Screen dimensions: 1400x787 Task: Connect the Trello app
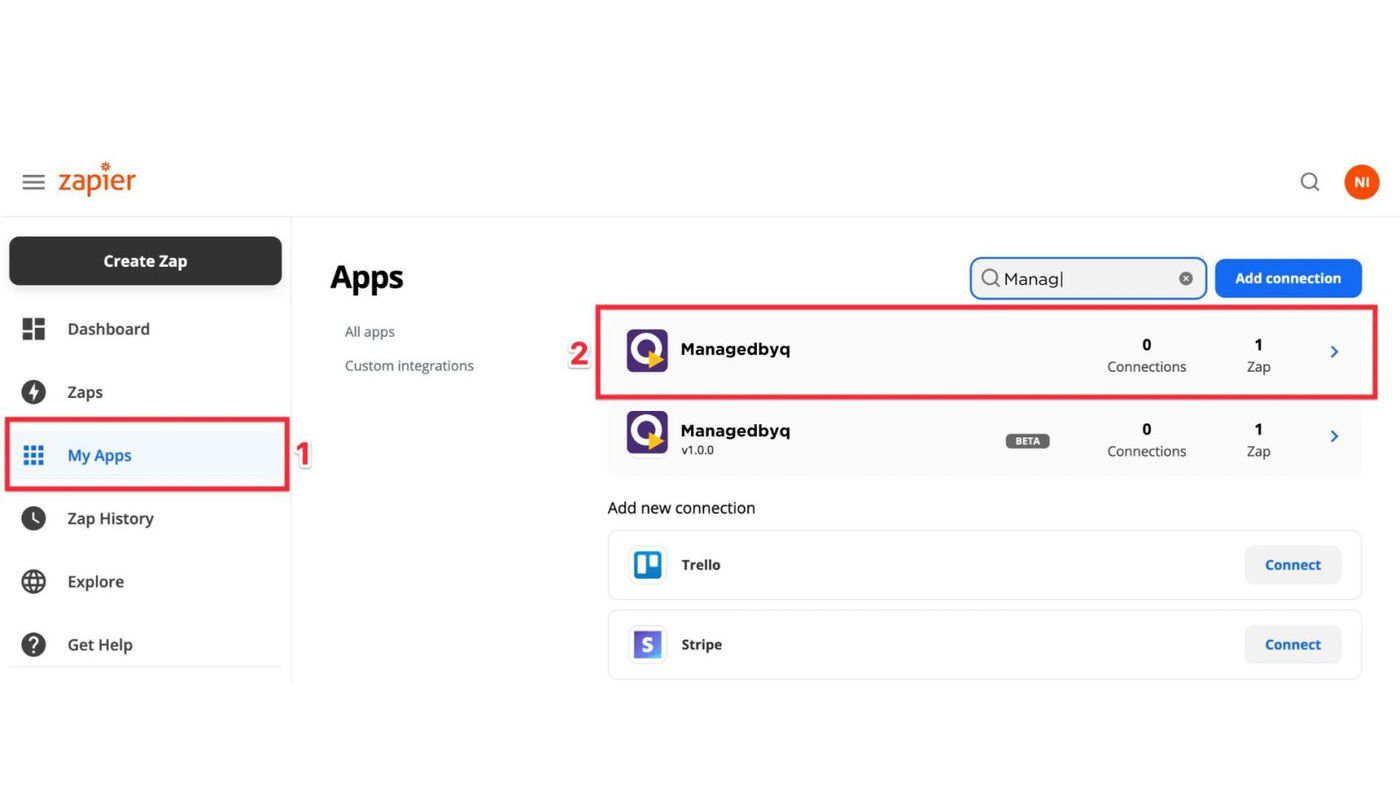tap(1292, 565)
